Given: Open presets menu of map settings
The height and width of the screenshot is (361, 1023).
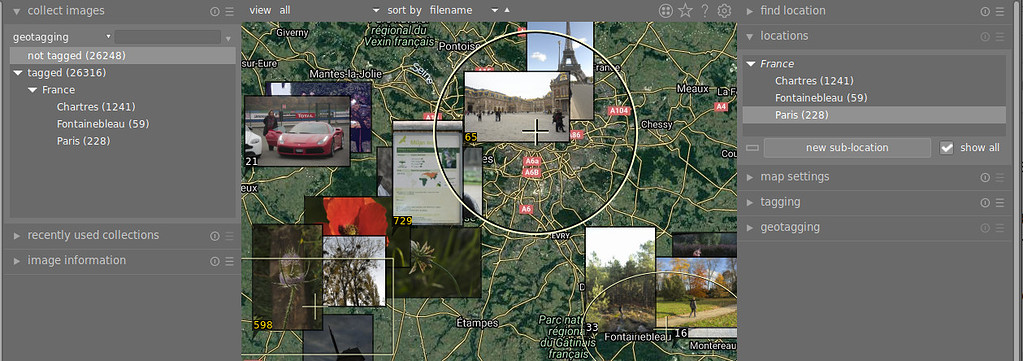Looking at the screenshot, I should pos(1000,178).
